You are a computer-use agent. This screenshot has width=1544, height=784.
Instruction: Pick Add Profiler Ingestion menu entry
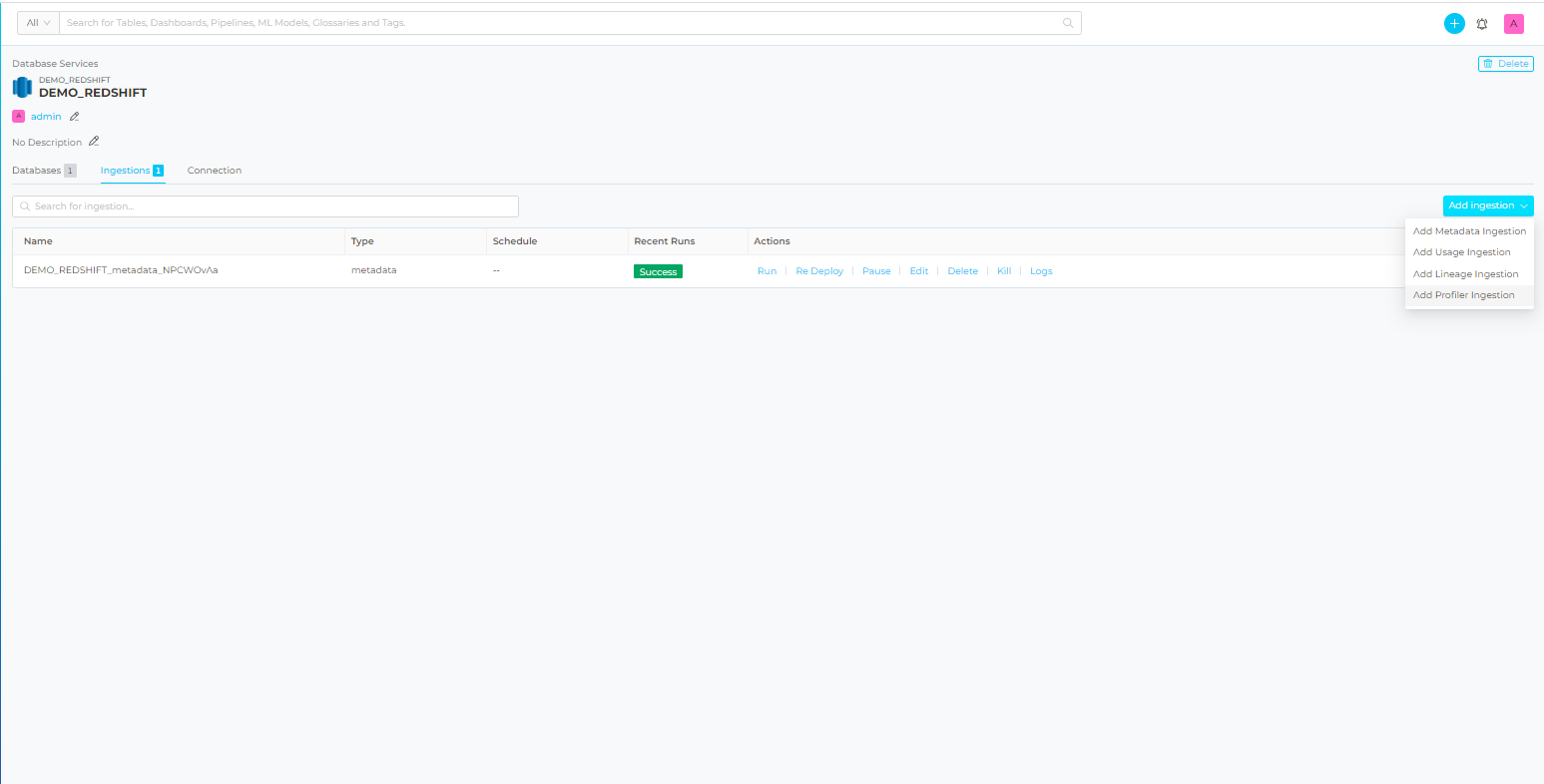click(x=1463, y=295)
